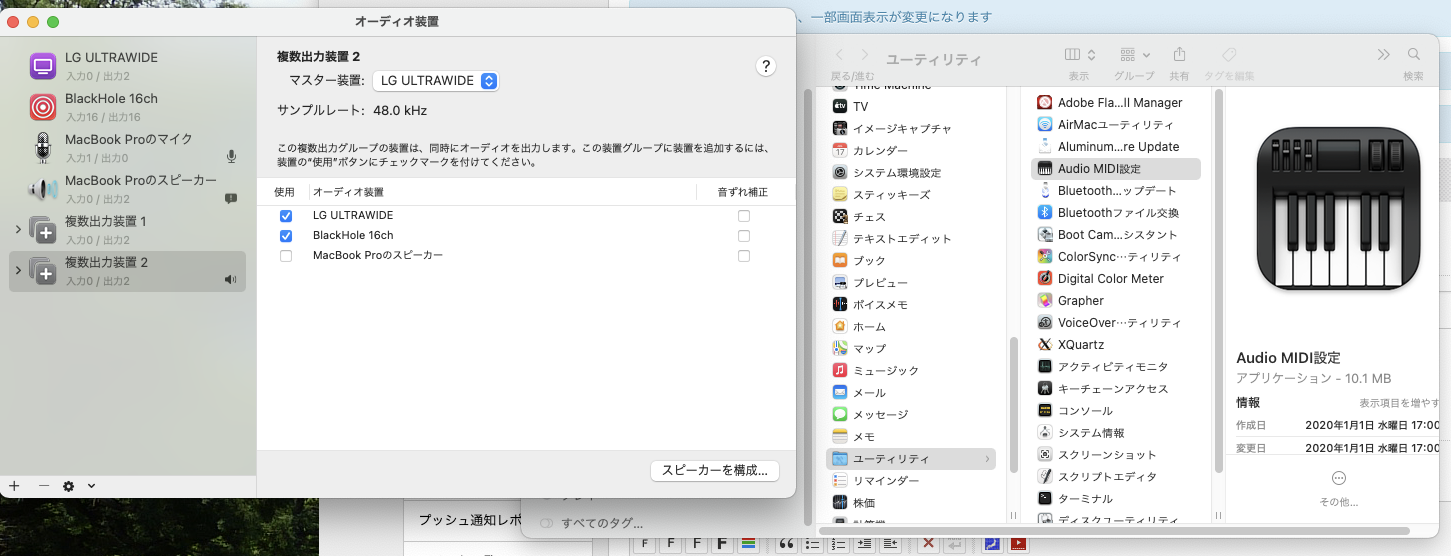
Task: Select キーチェーンアクセス in Finder list
Action: click(1116, 389)
